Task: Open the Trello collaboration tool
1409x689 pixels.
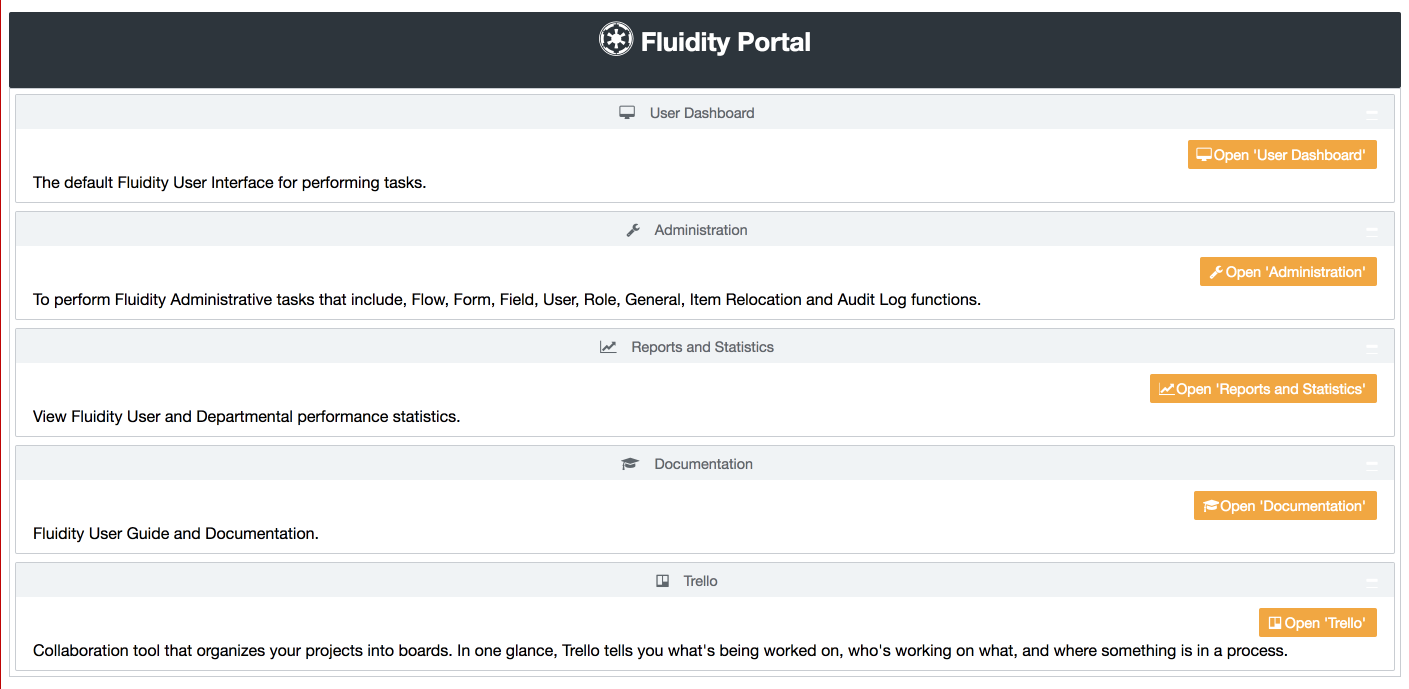Action: click(1317, 622)
